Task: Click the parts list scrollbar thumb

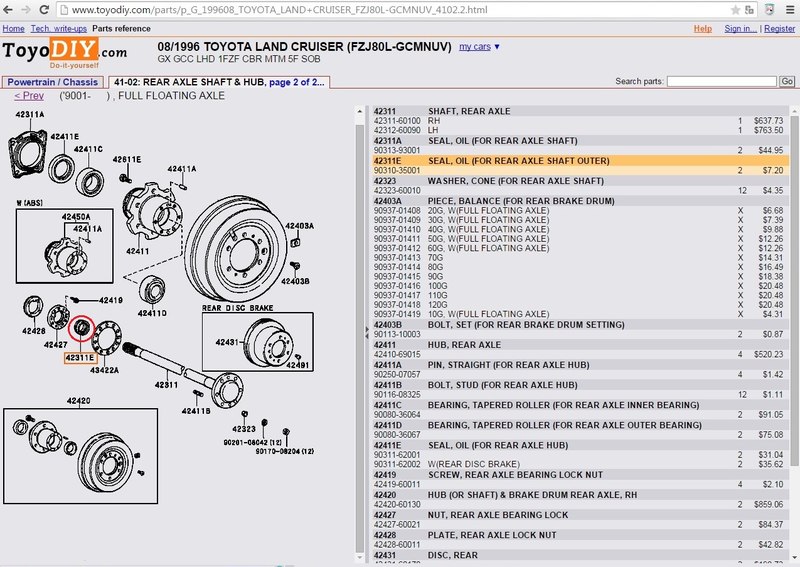Action: point(794,291)
